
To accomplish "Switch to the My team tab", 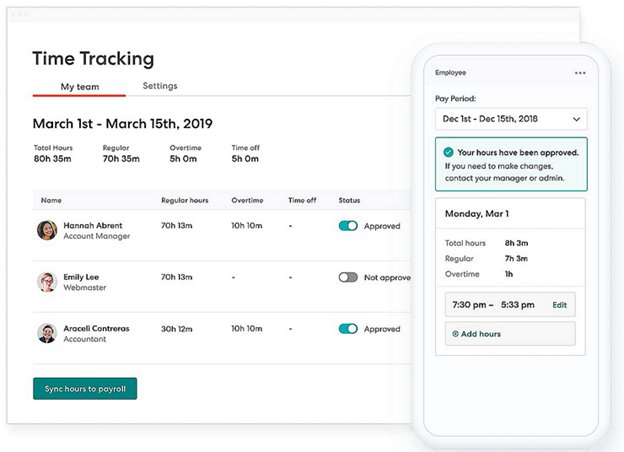I will click(80, 87).
